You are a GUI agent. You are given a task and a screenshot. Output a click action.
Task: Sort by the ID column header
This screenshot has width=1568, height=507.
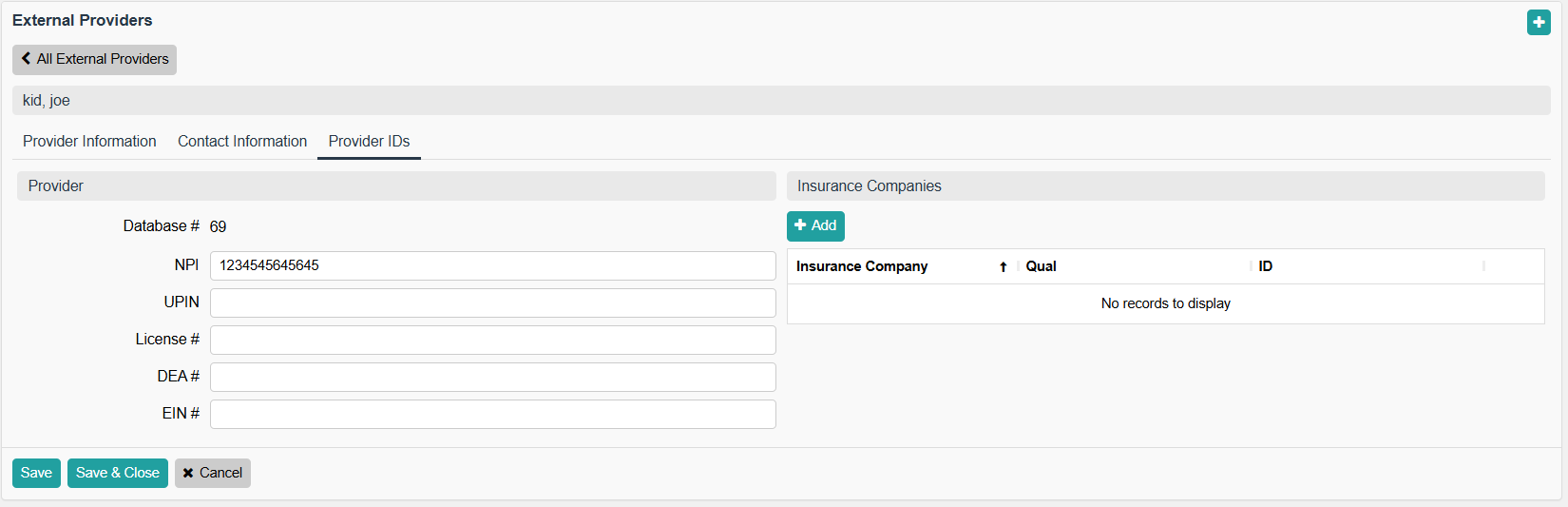pos(1265,266)
